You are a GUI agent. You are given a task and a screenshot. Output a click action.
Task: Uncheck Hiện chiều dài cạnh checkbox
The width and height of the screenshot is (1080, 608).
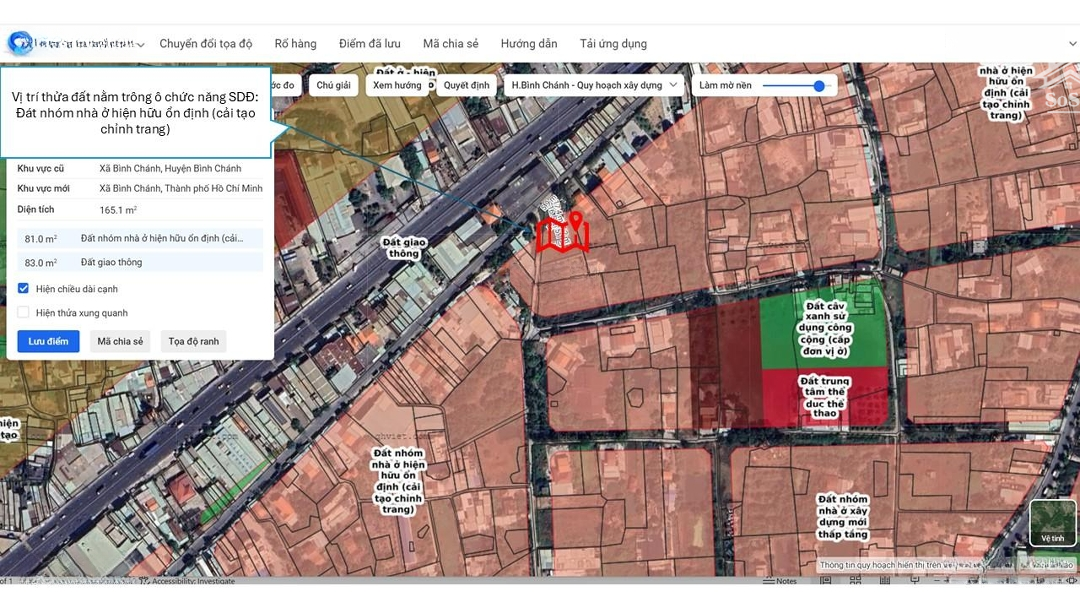point(23,289)
